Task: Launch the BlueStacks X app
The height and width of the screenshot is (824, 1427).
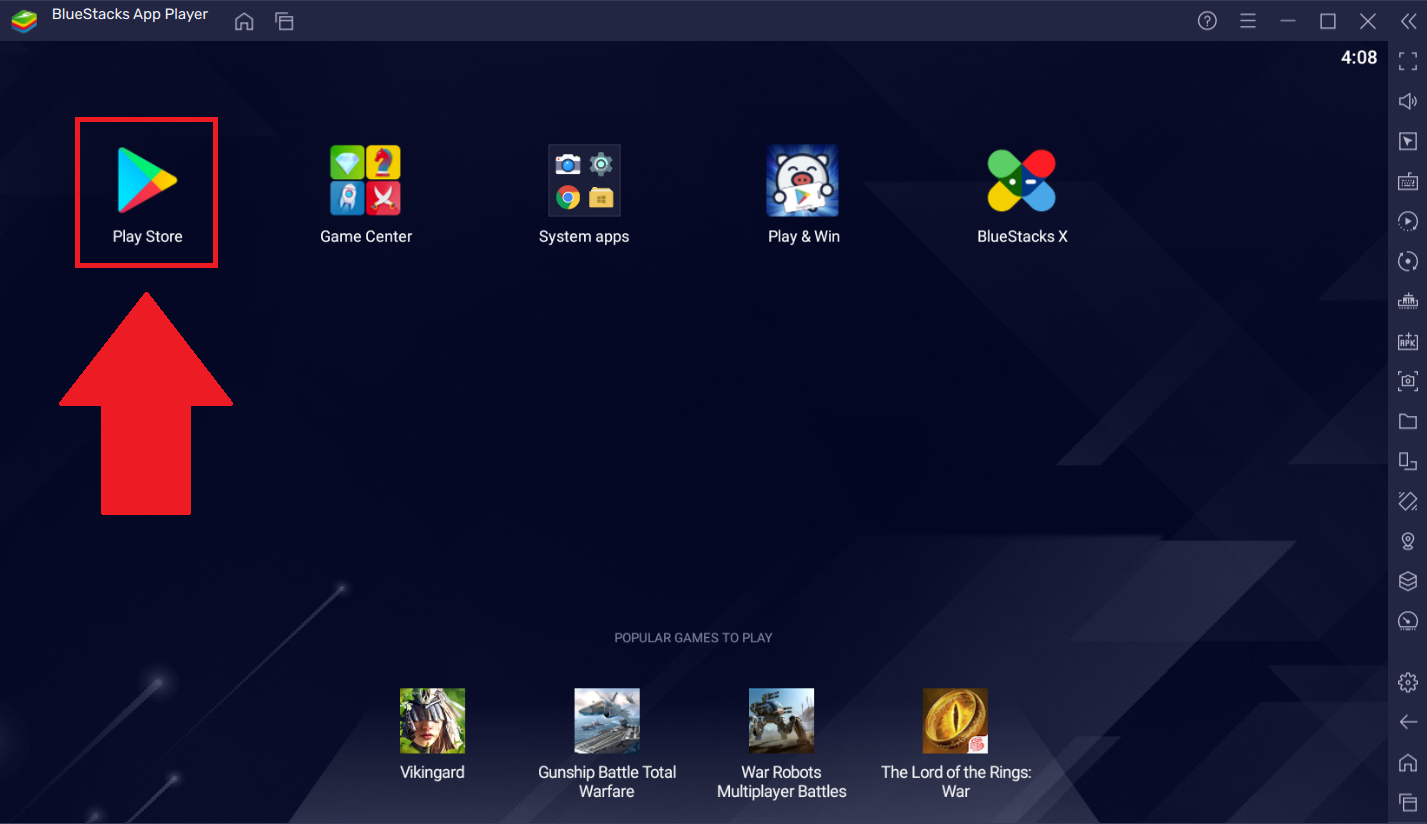Action: (x=1022, y=194)
